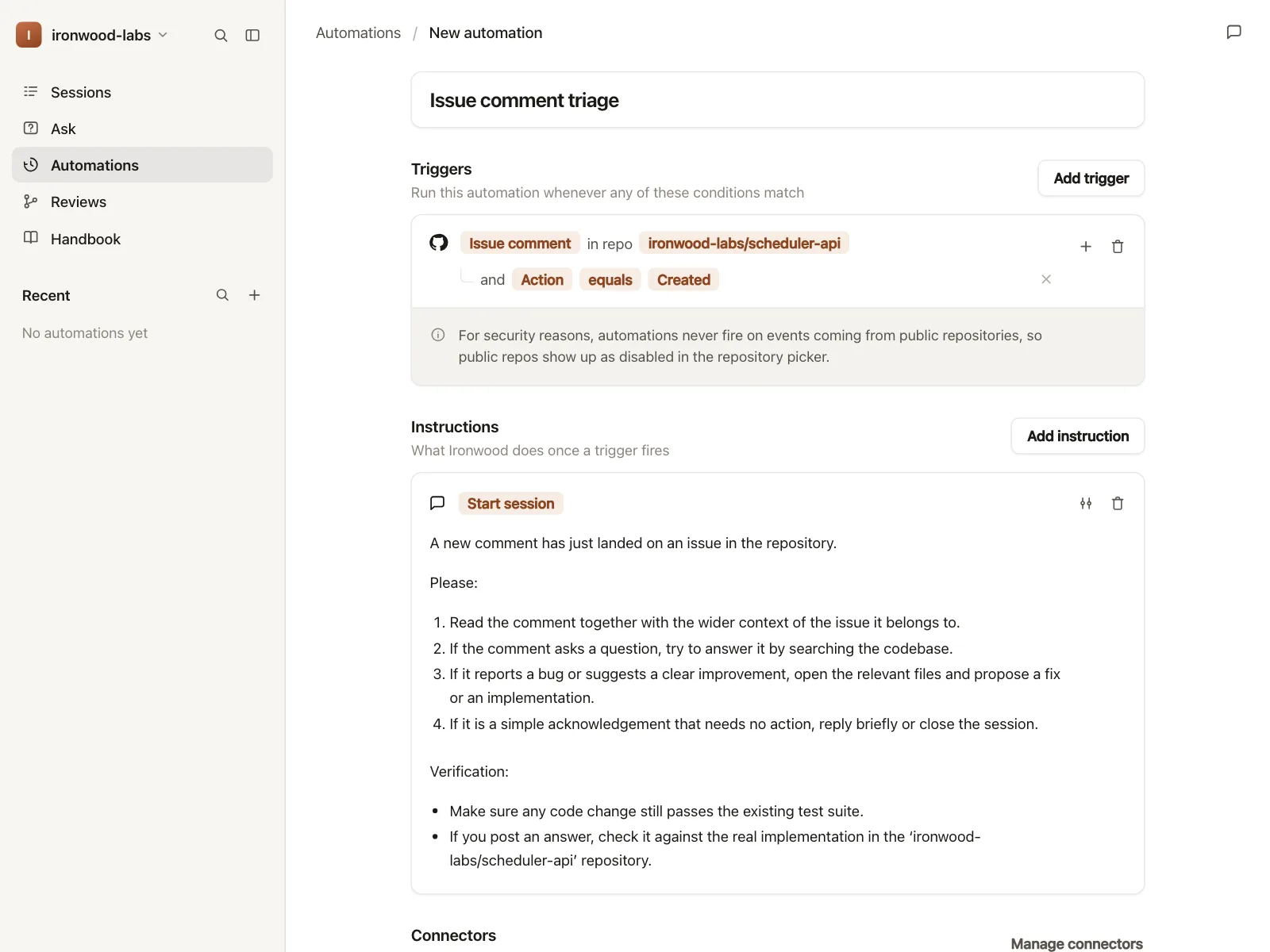
Task: Click the ironwood-labs workspace avatar icon
Action: (x=29, y=35)
